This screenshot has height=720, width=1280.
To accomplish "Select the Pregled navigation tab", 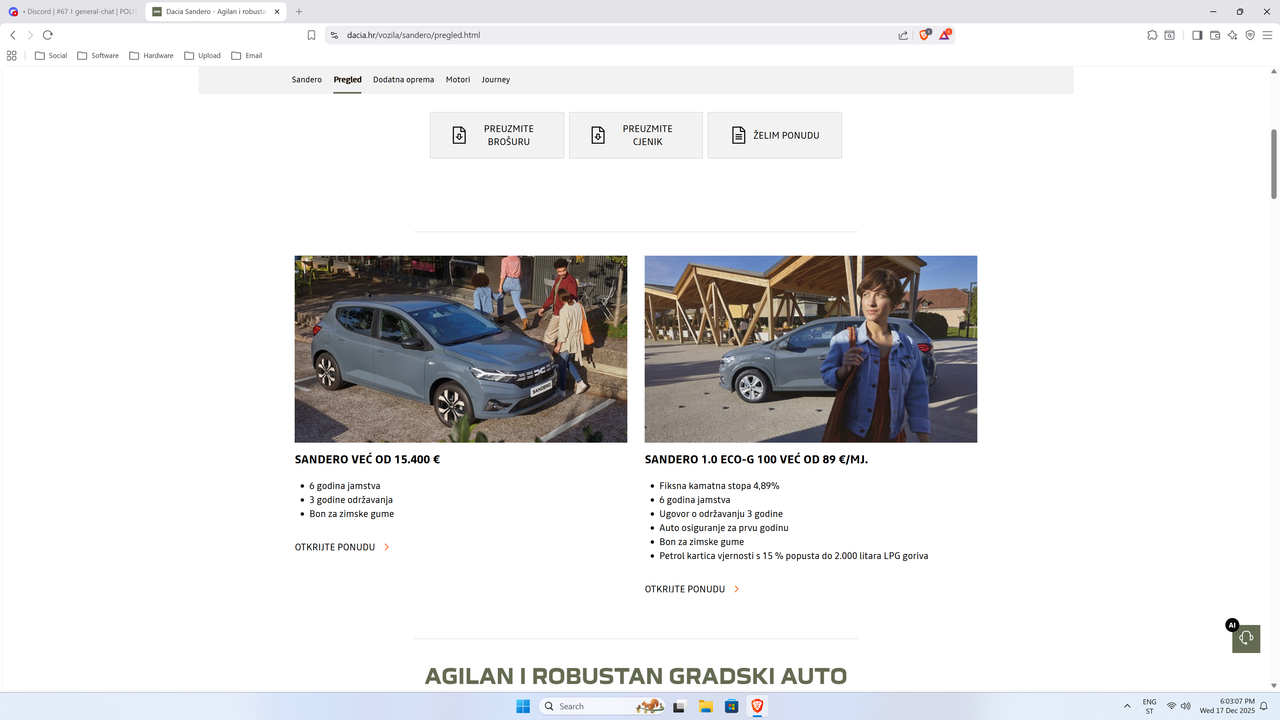I will (348, 79).
